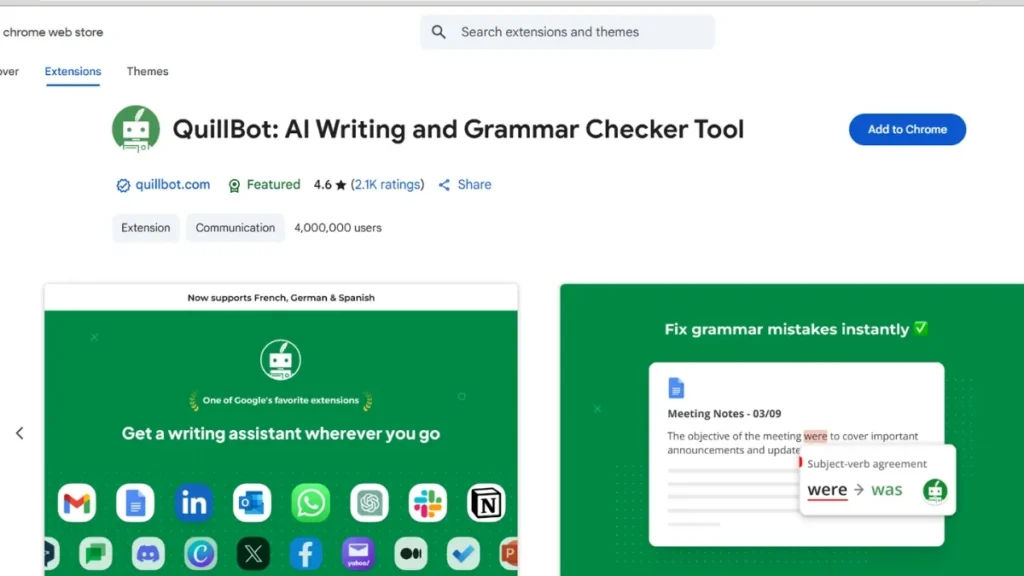Click the Share link
This screenshot has height=576, width=1024.
474,185
